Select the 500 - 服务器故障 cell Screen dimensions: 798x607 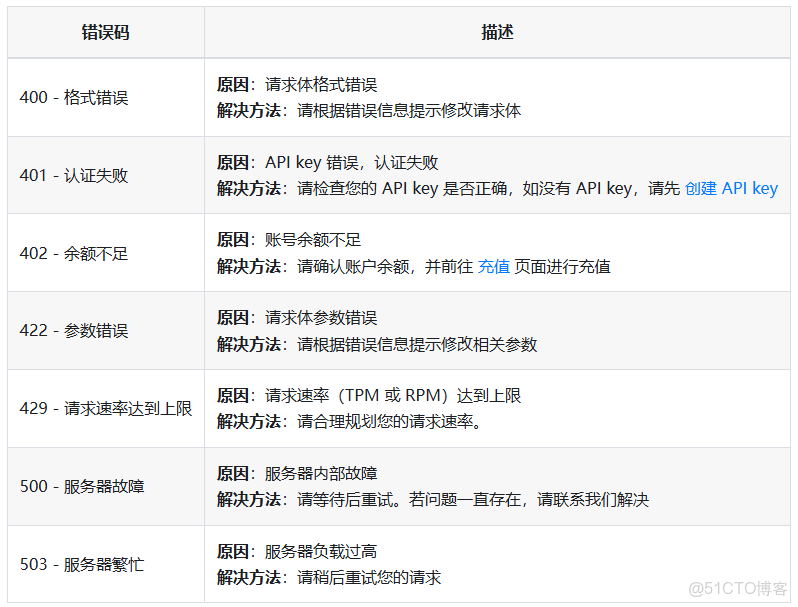(x=106, y=486)
